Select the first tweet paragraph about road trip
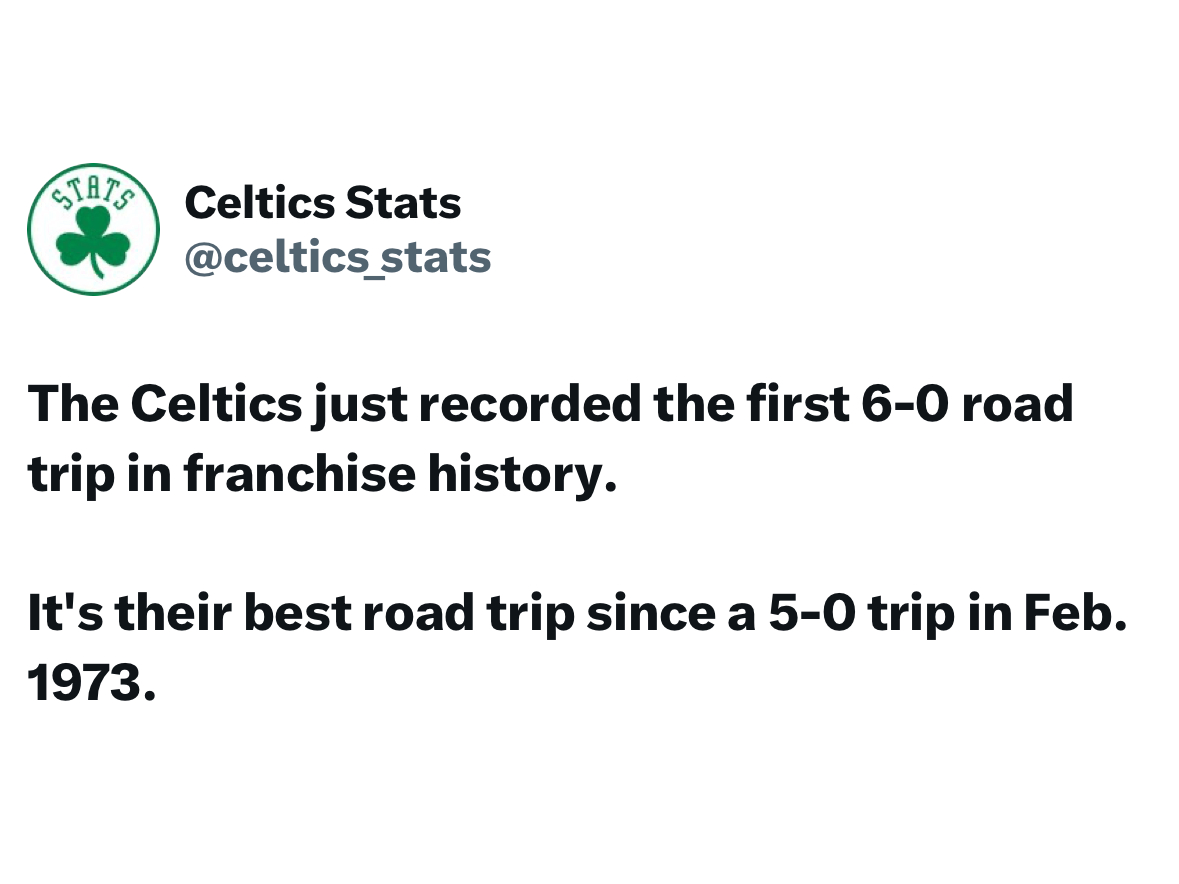1179x884 pixels. pyautogui.click(x=550, y=439)
